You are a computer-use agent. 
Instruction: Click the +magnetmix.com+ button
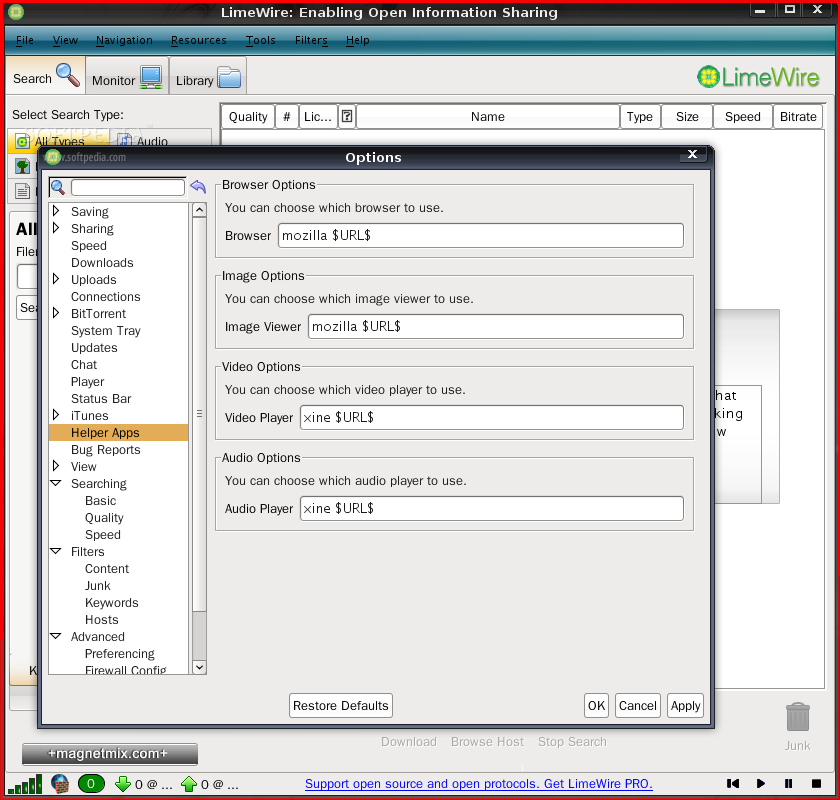(110, 754)
